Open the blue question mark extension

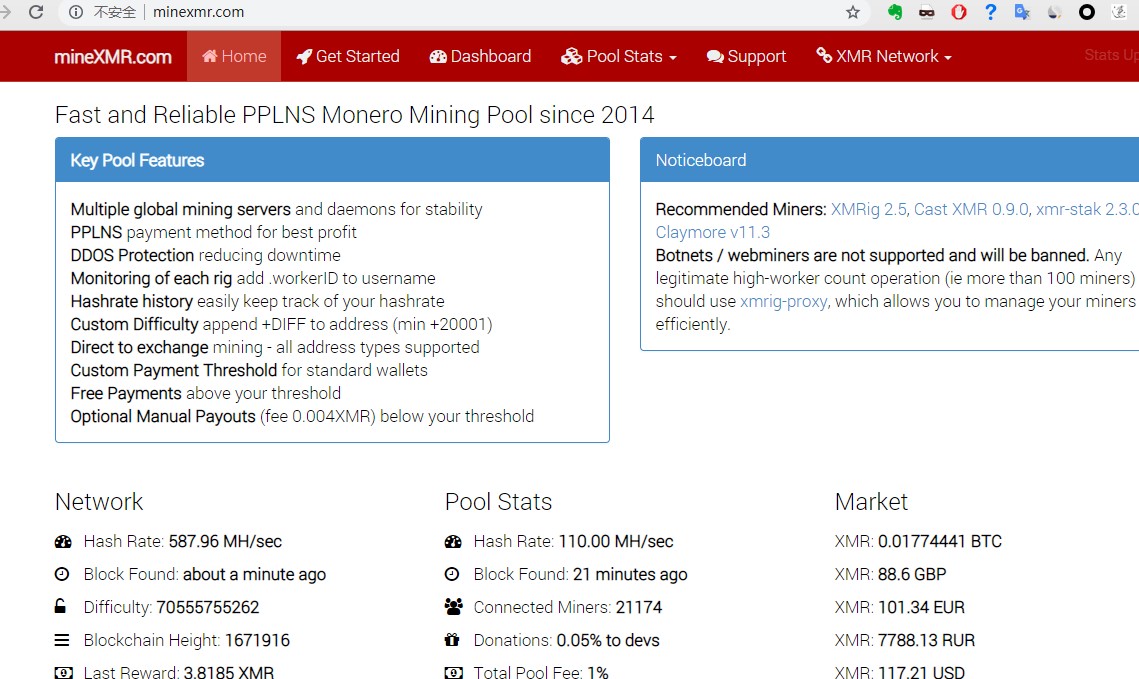point(990,12)
